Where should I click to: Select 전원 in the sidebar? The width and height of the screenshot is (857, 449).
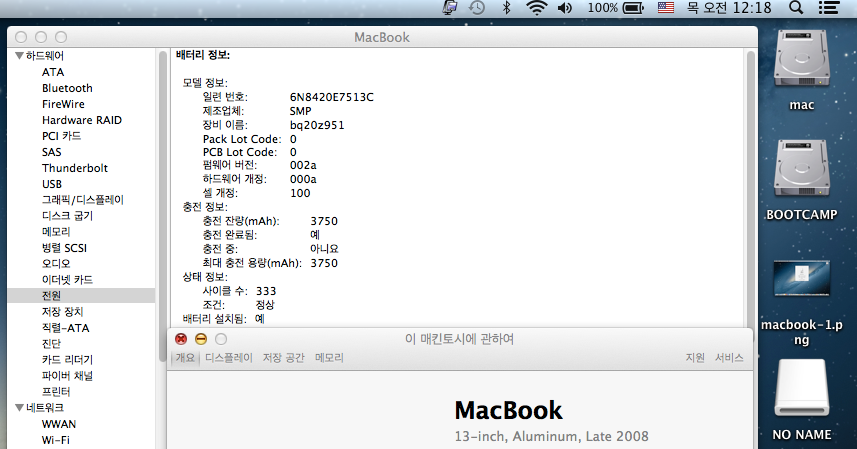pyautogui.click(x=52, y=296)
